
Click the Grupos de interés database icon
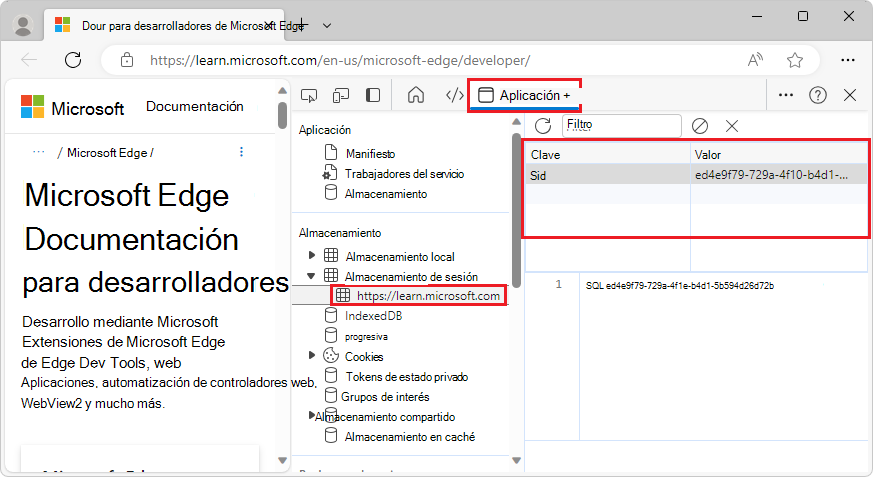pyautogui.click(x=331, y=395)
